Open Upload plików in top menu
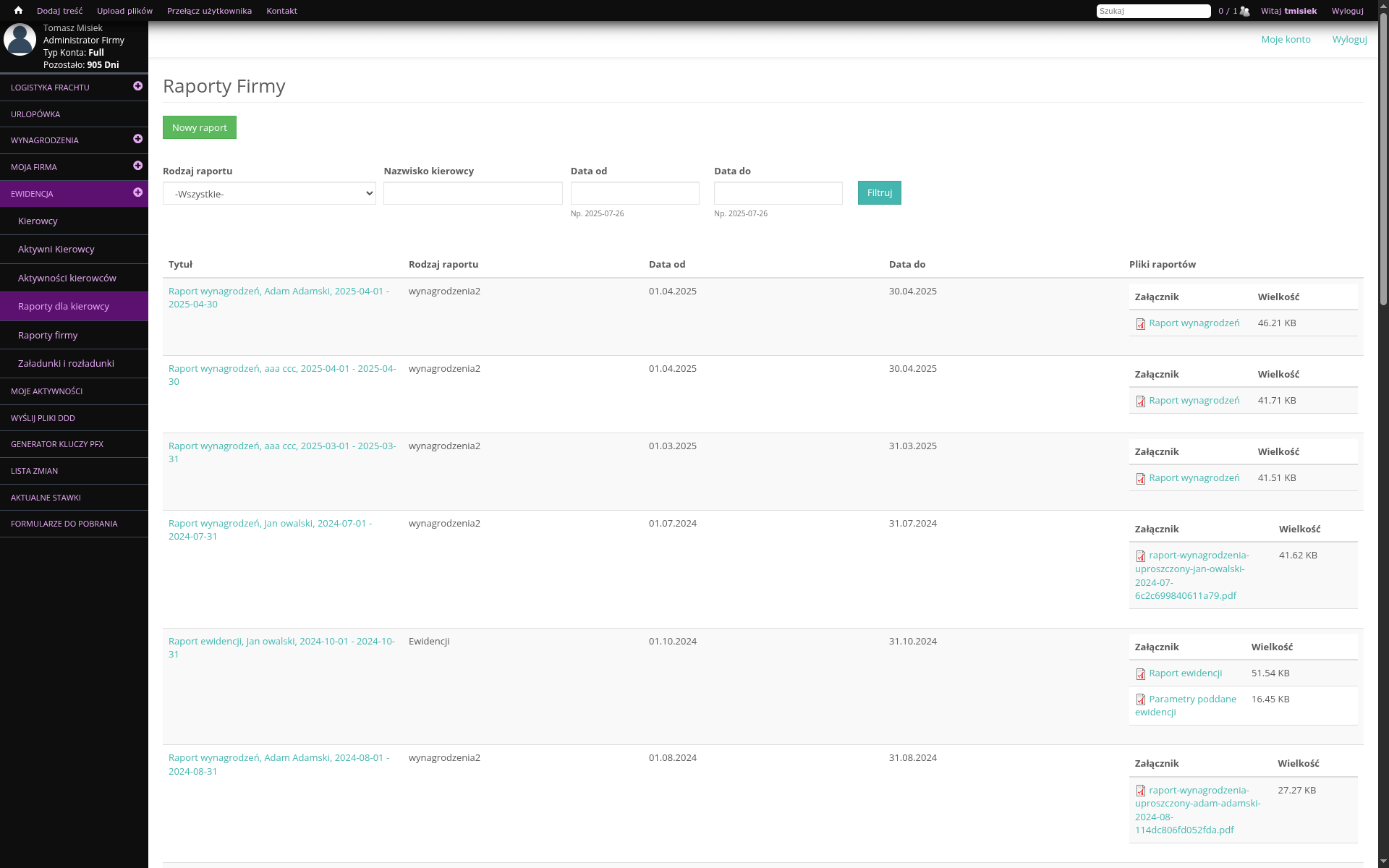This screenshot has width=1389, height=868. [x=124, y=11]
